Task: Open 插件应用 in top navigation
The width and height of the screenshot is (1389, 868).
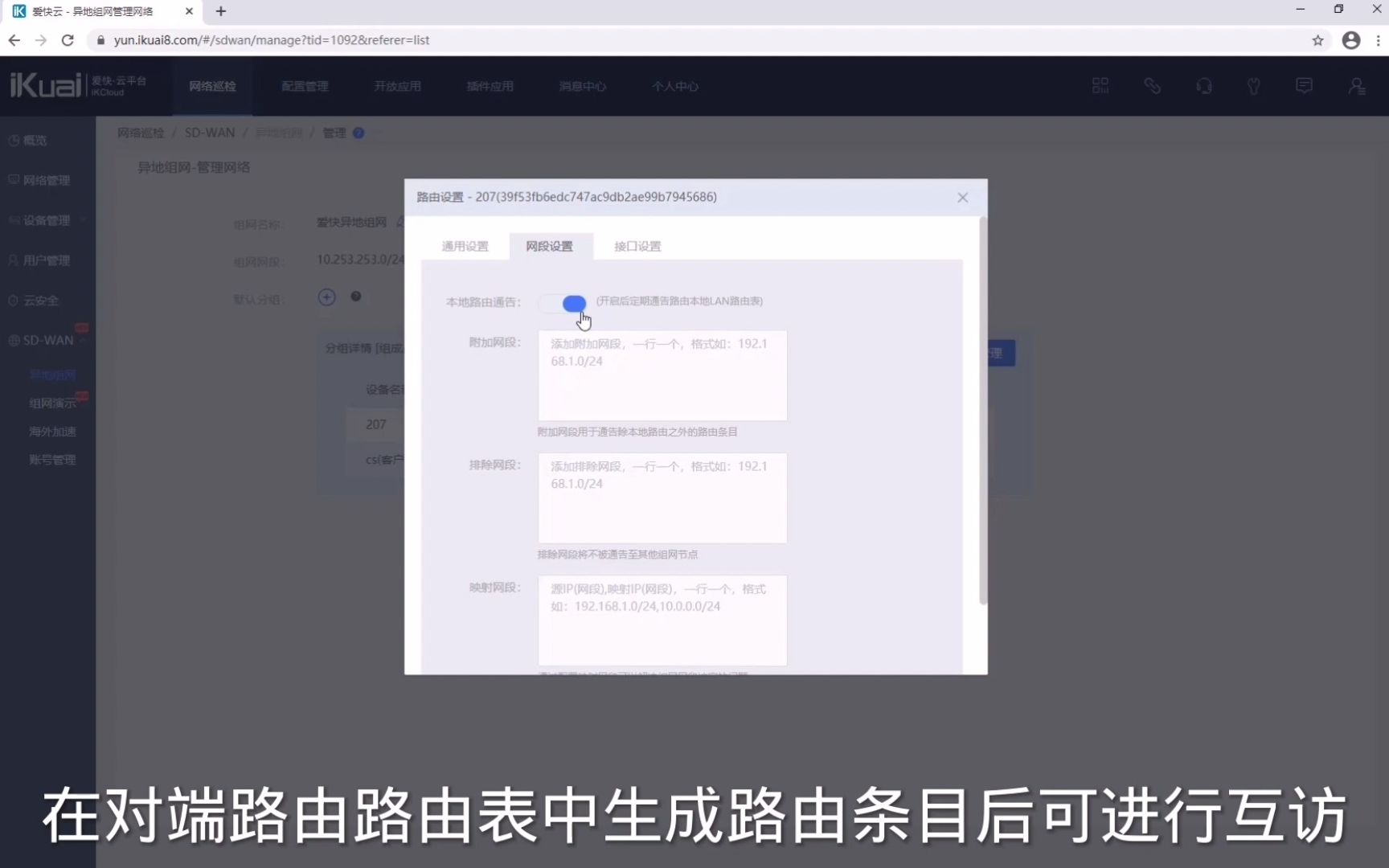Action: (490, 86)
